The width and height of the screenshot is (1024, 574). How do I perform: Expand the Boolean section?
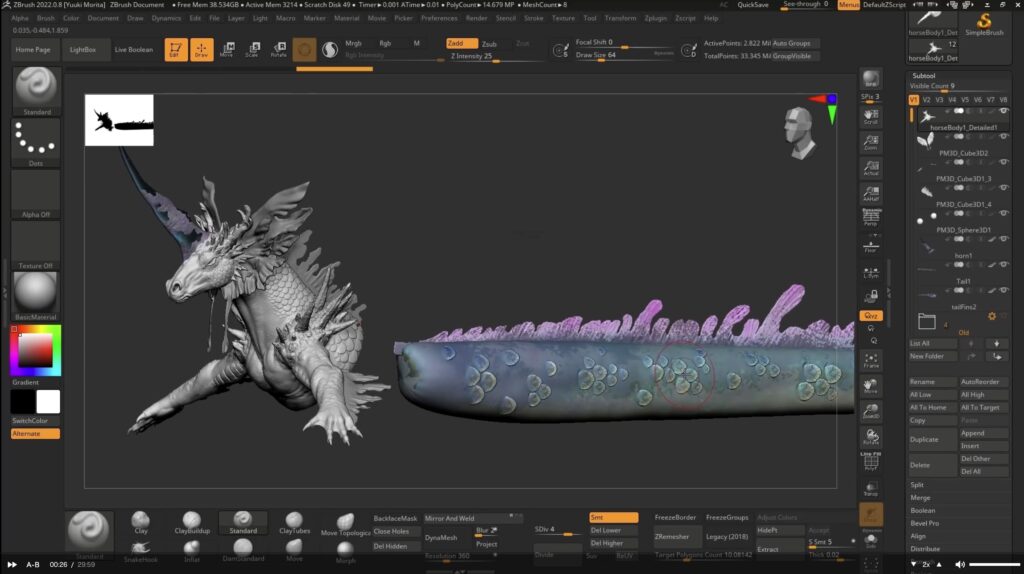(x=923, y=510)
